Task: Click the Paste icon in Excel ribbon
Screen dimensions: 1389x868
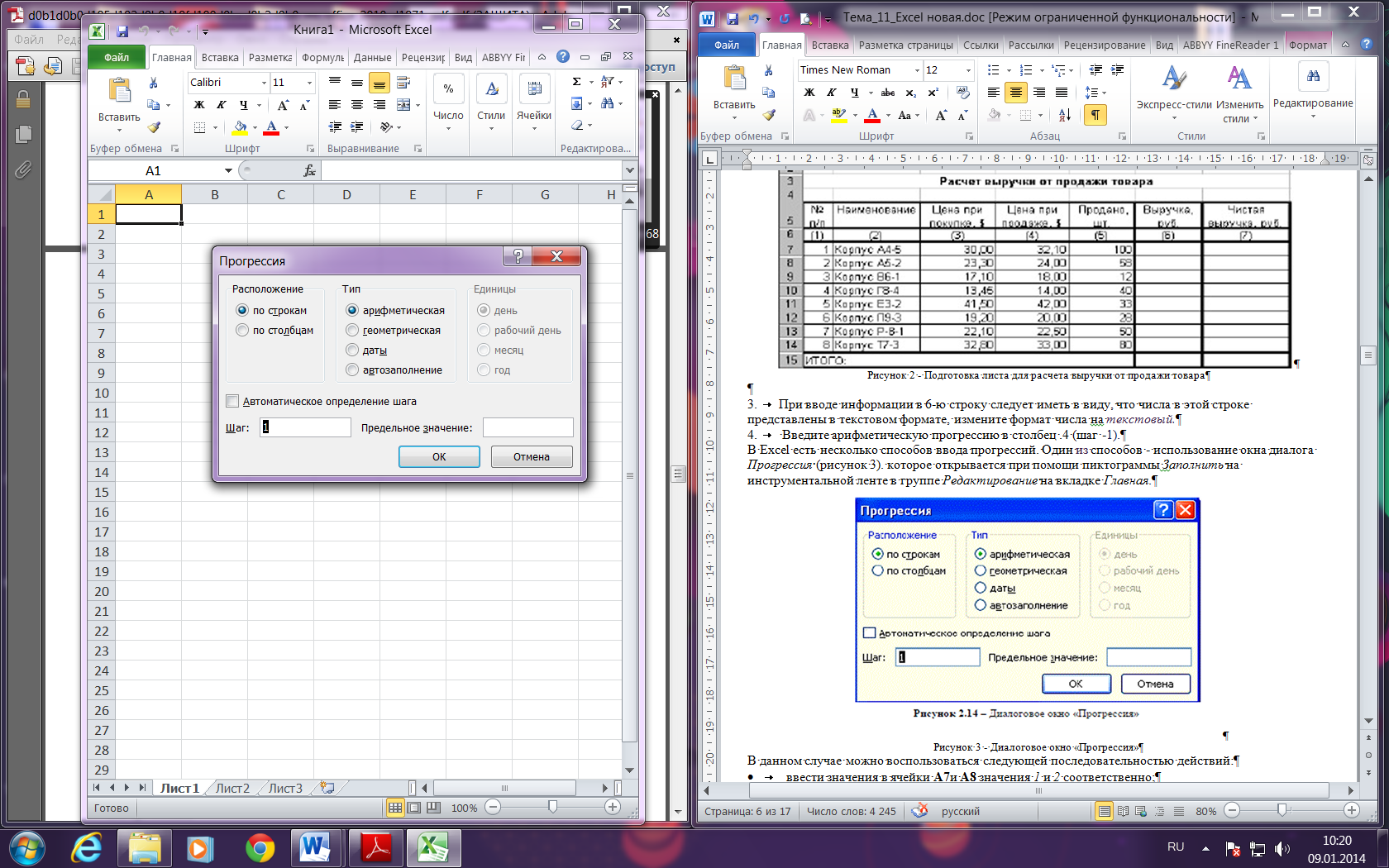Action: point(119,91)
